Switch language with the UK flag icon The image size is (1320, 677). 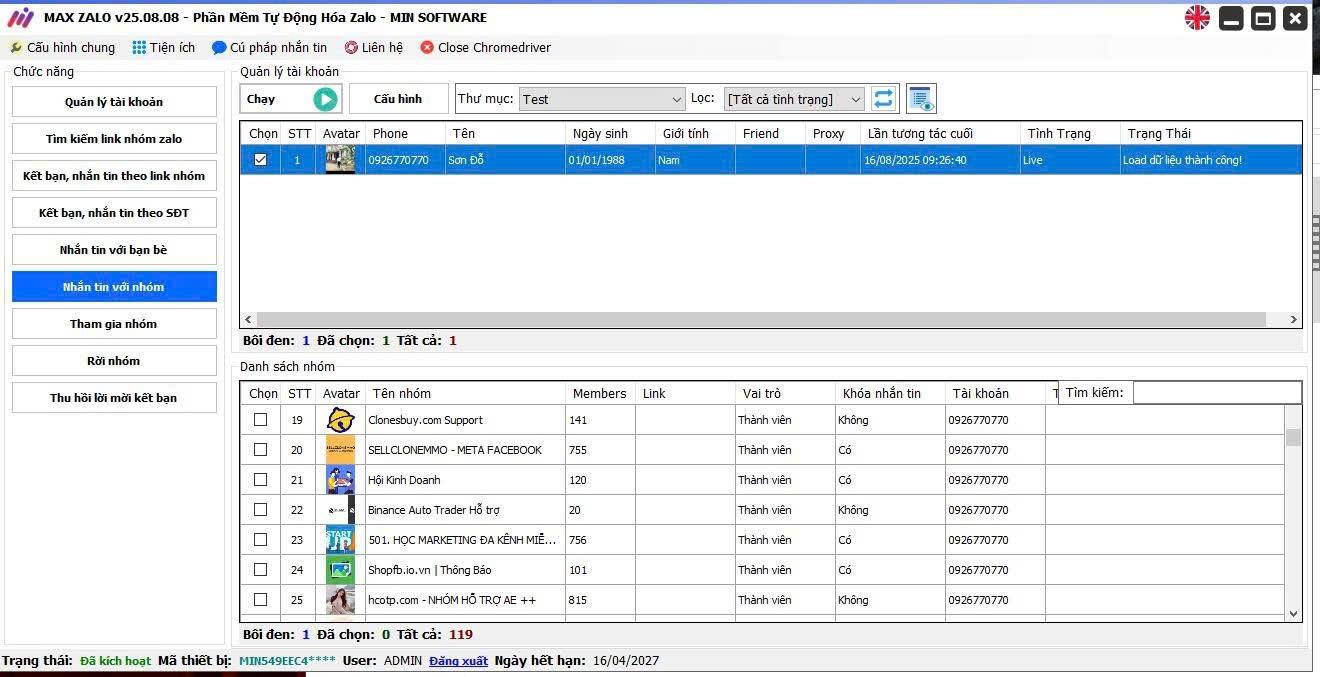(1197, 18)
